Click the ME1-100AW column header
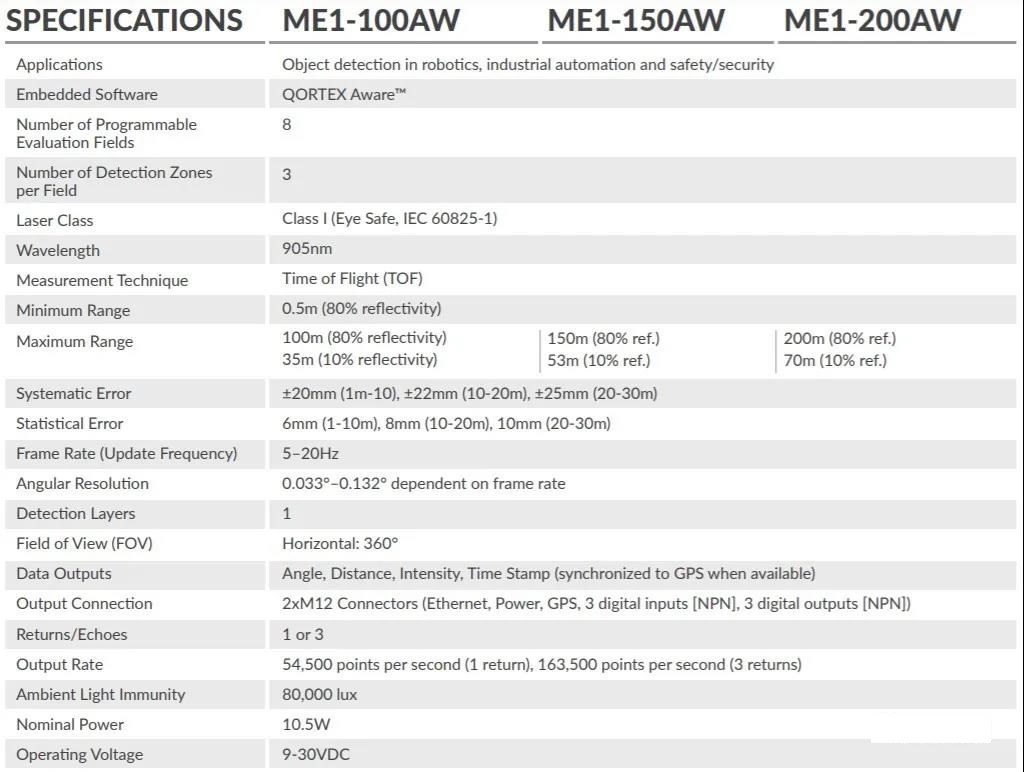Screen dimensions: 1024x772 pyautogui.click(x=371, y=20)
